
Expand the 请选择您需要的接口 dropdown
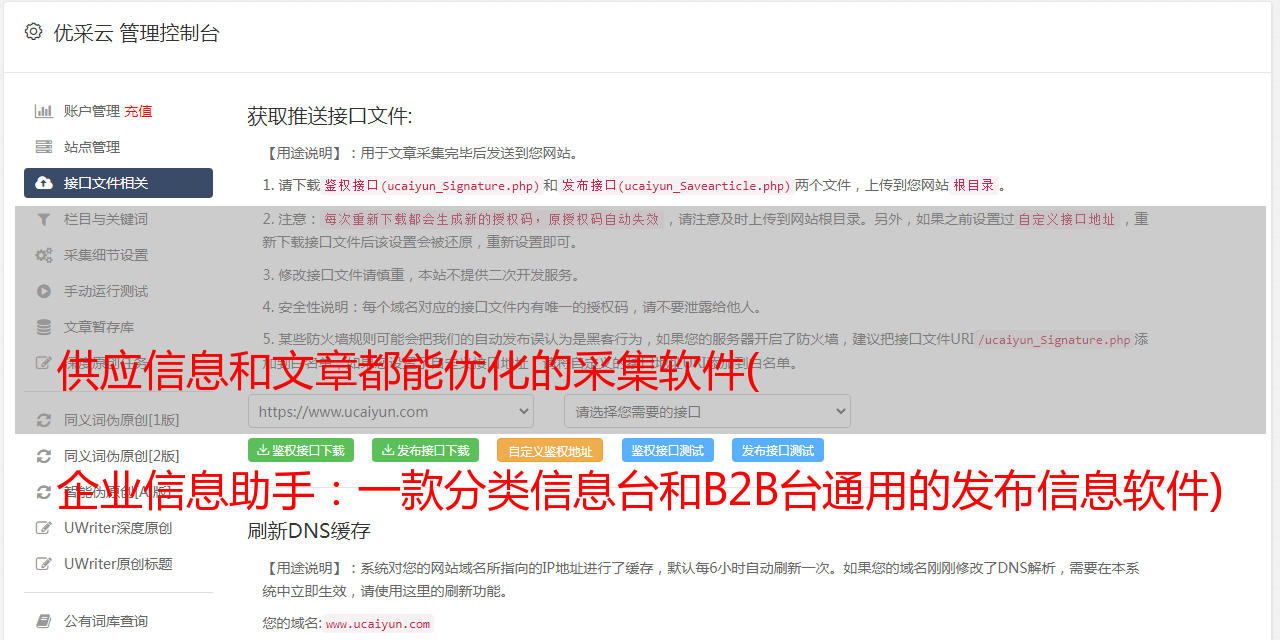pos(707,411)
